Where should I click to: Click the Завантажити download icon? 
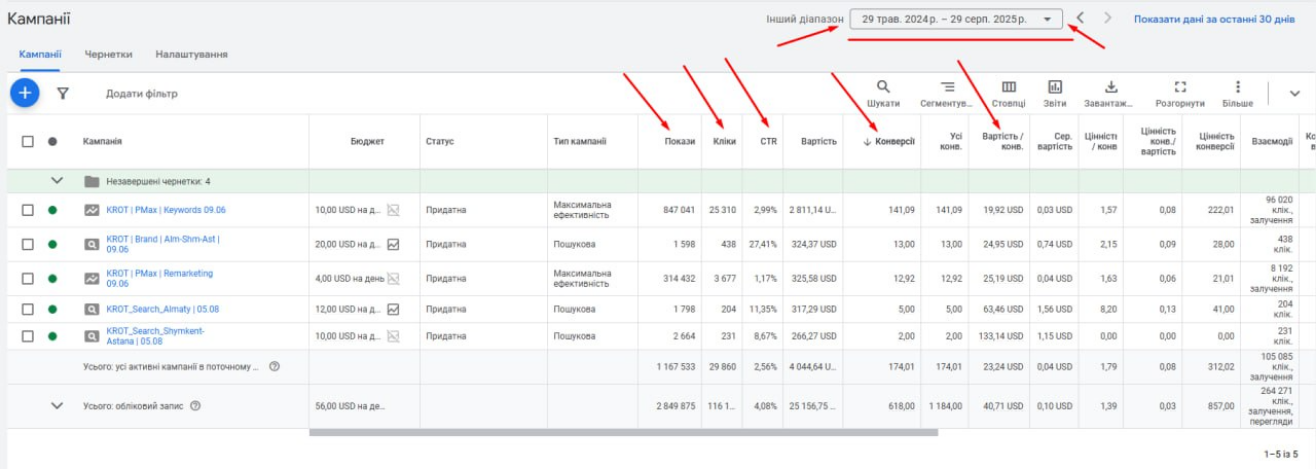point(1111,87)
